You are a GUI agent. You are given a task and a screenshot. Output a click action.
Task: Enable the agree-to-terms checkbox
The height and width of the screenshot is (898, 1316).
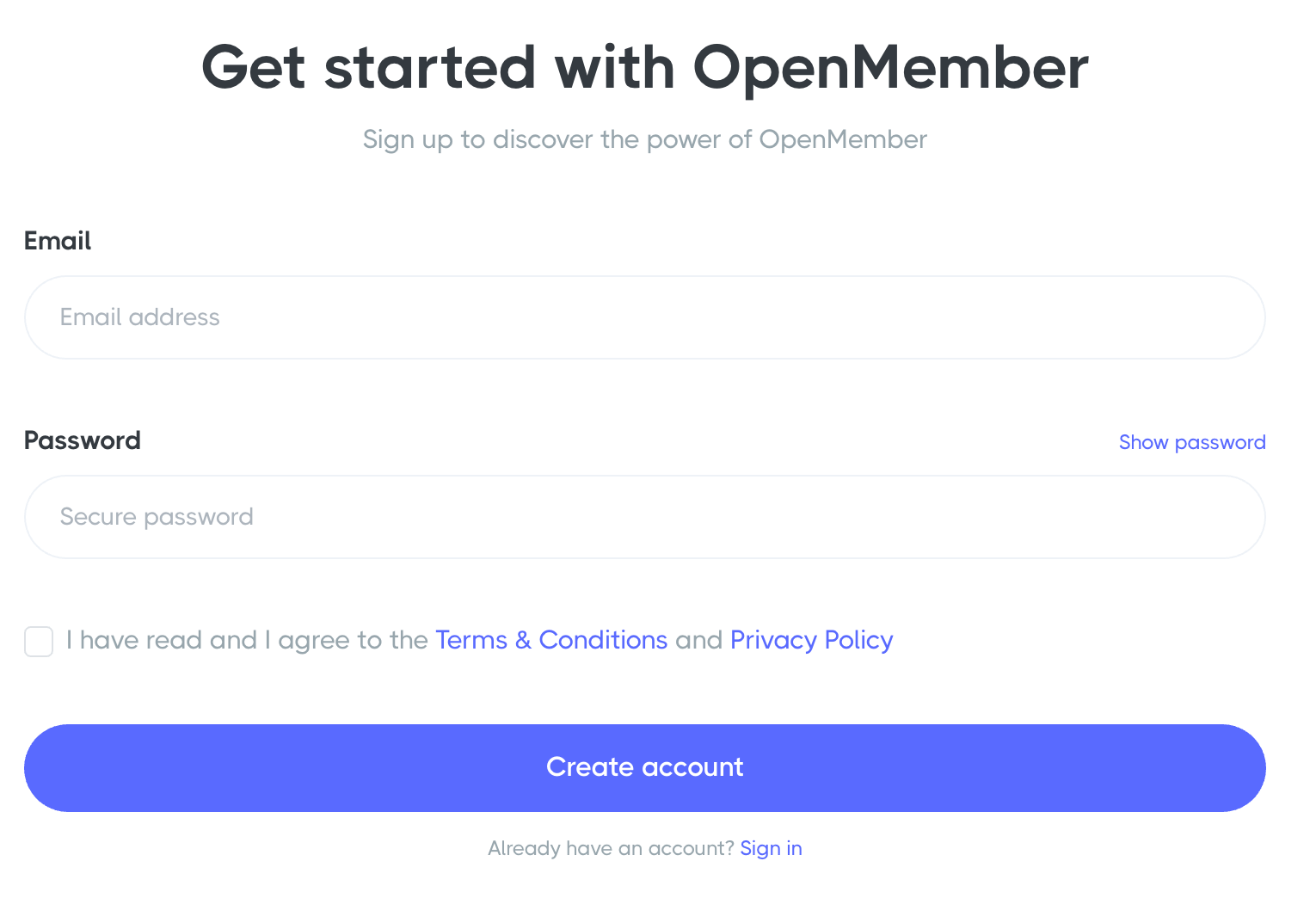click(39, 641)
